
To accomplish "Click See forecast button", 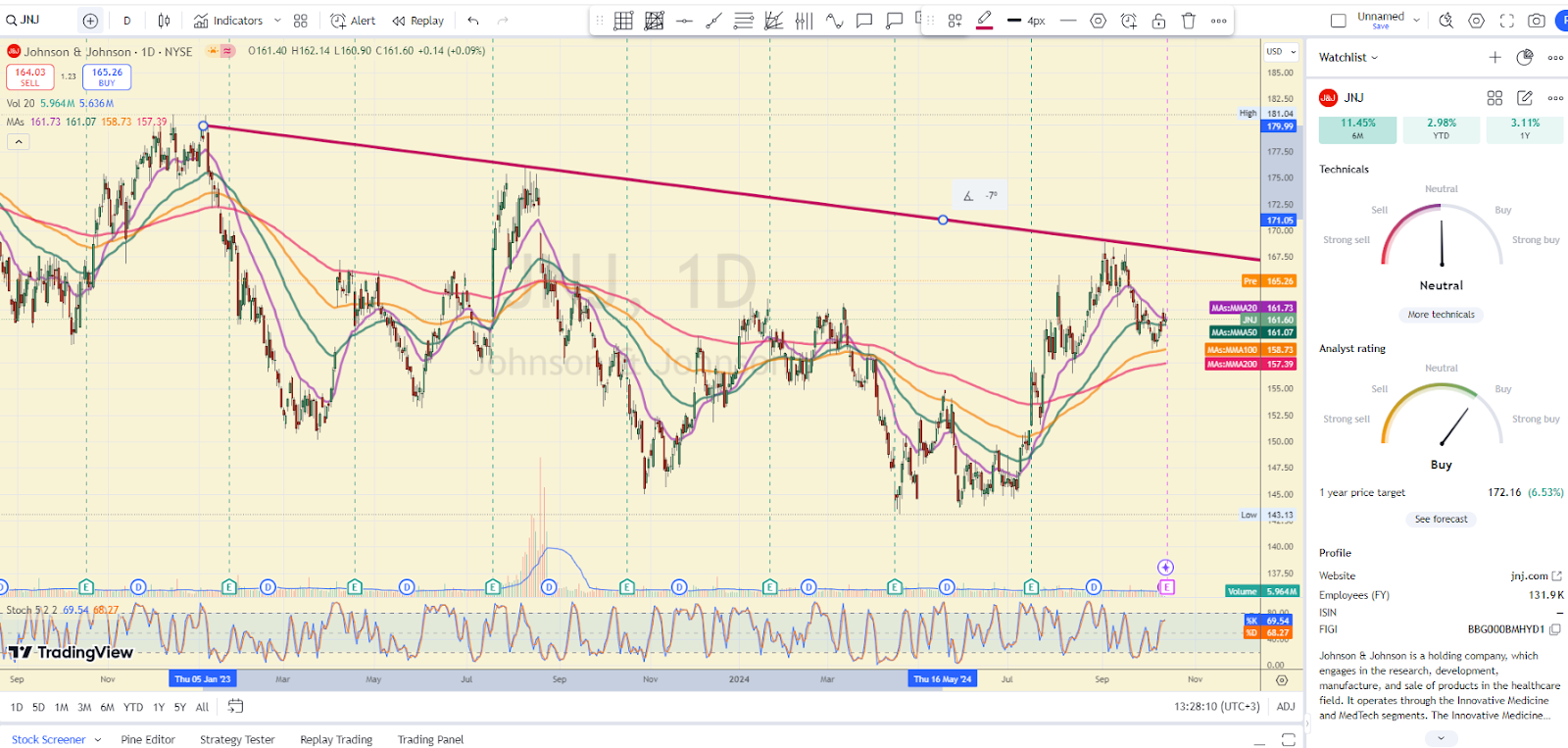I will (x=1441, y=520).
